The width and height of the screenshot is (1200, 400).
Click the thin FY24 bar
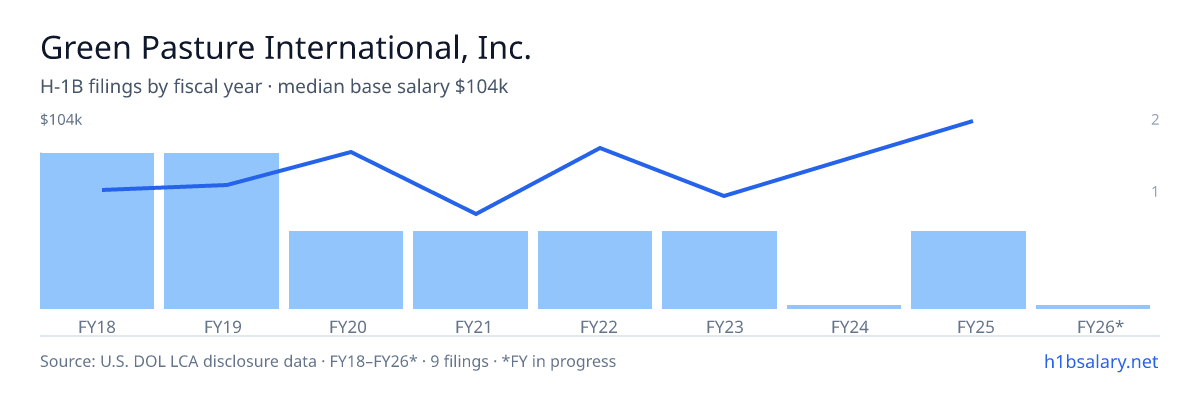[844, 307]
